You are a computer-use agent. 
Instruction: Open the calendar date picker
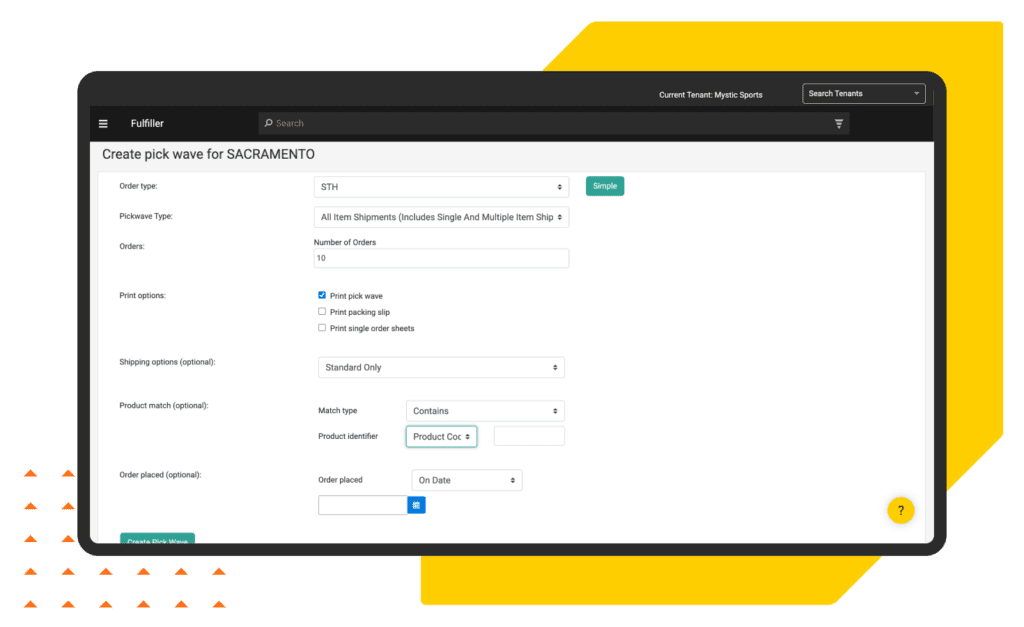[416, 505]
